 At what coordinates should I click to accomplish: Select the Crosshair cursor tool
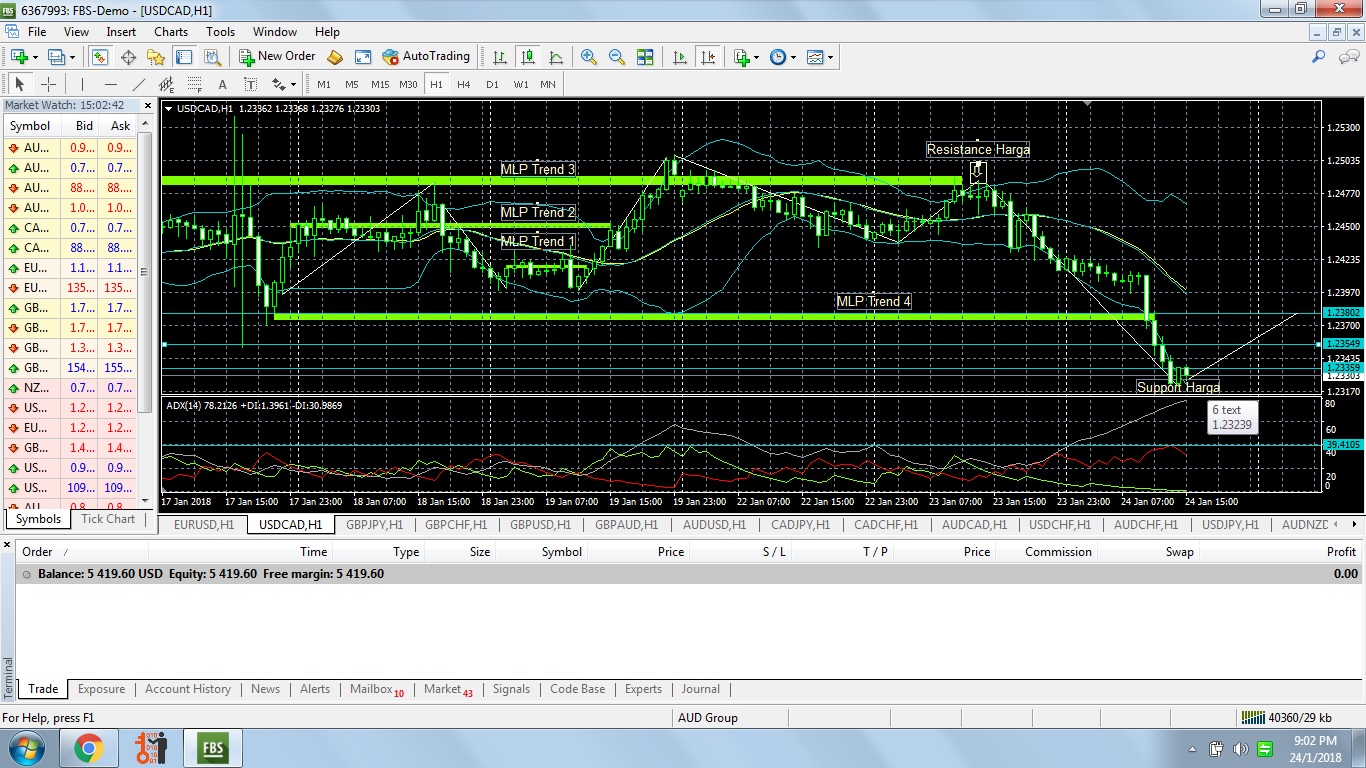click(x=48, y=85)
